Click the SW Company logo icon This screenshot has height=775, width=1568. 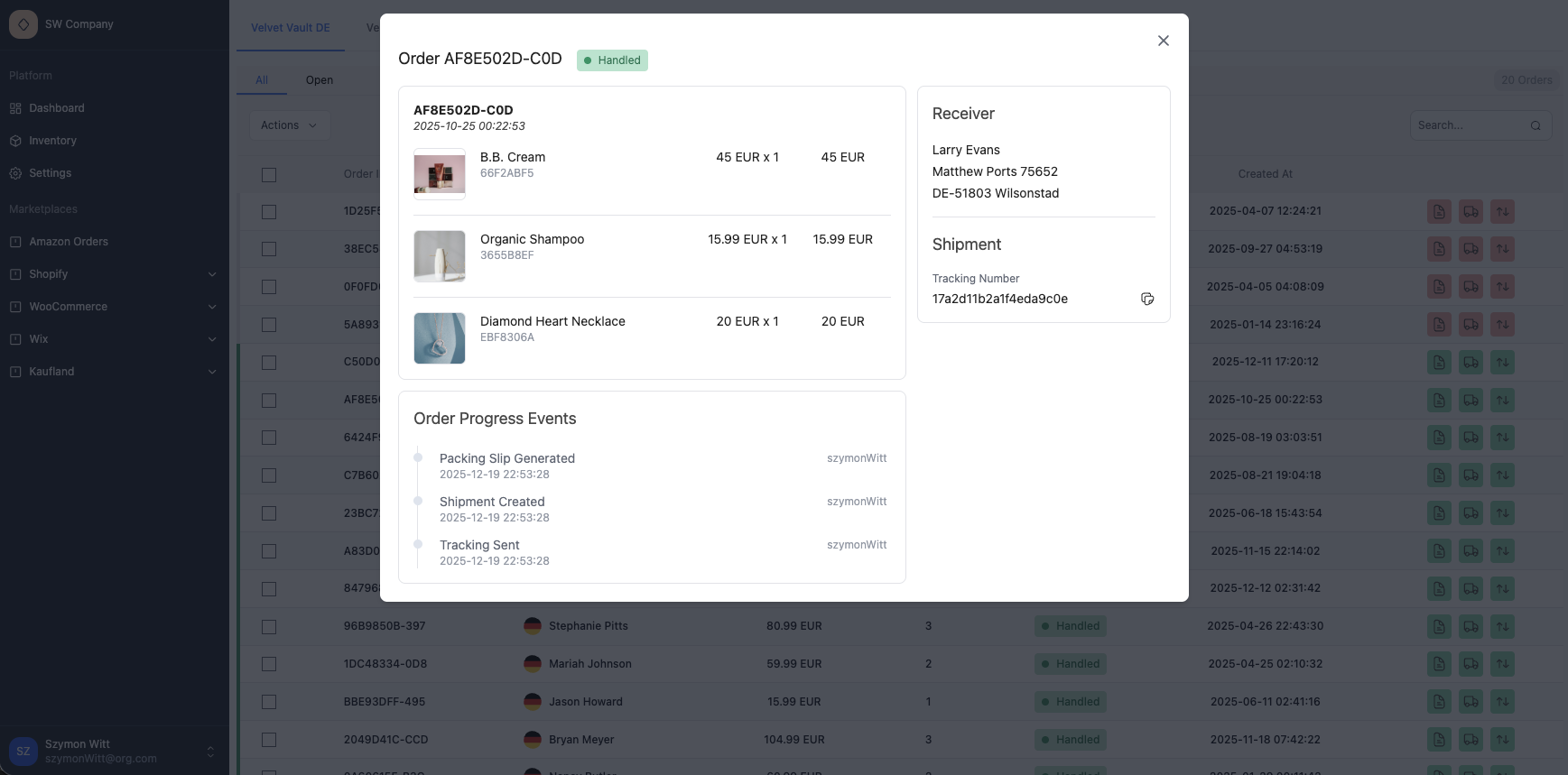point(23,24)
